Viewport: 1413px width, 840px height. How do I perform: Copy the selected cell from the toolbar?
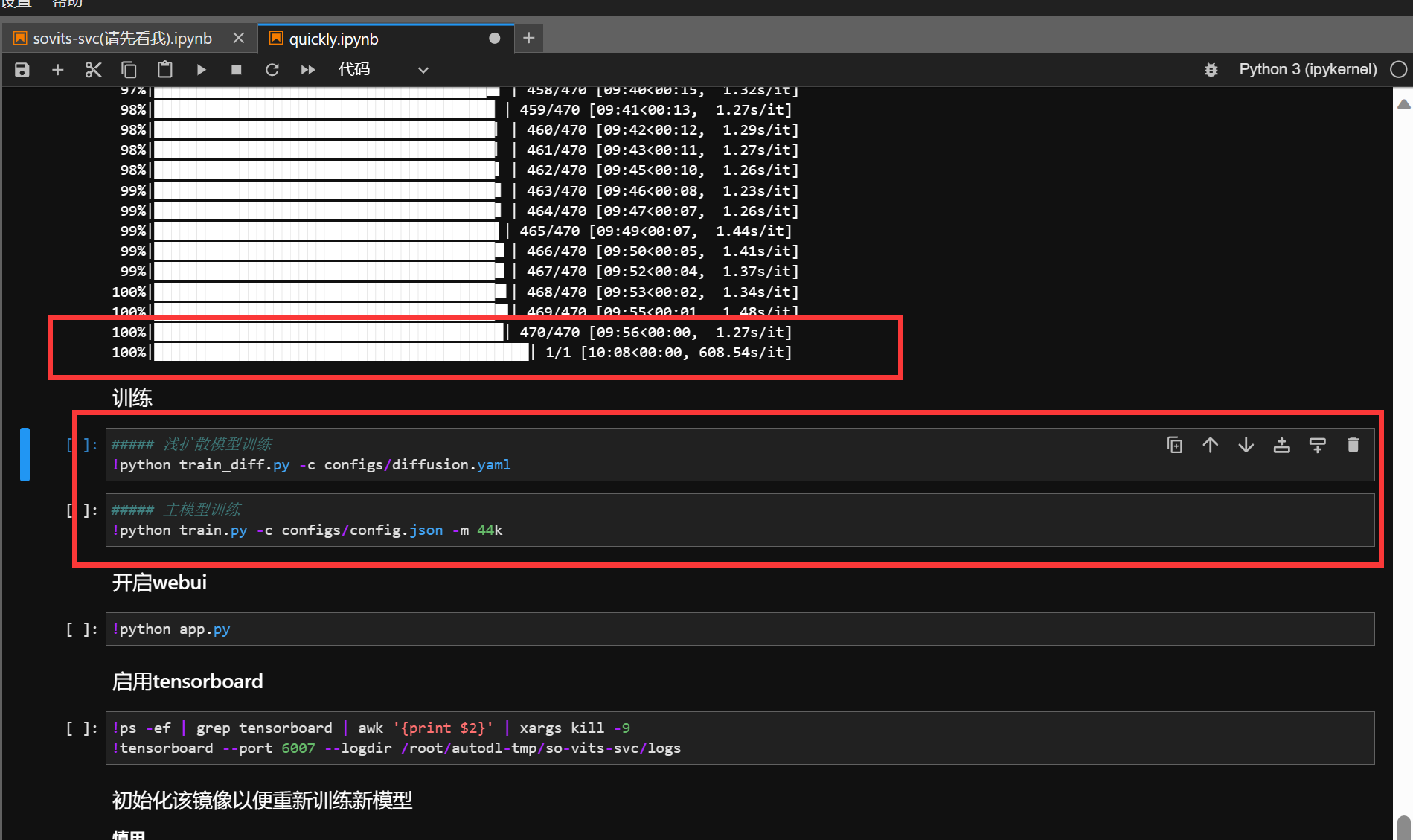coord(129,70)
